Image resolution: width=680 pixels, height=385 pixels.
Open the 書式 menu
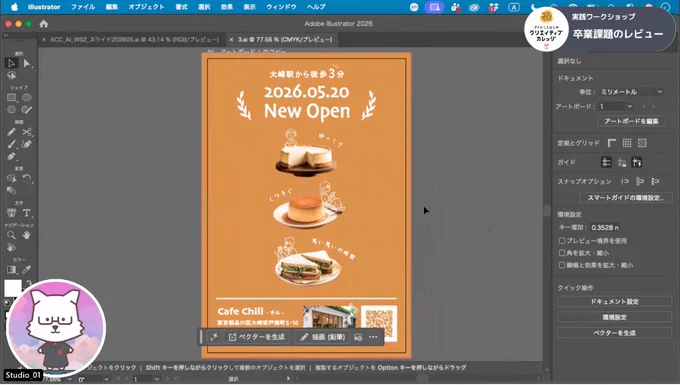click(181, 7)
